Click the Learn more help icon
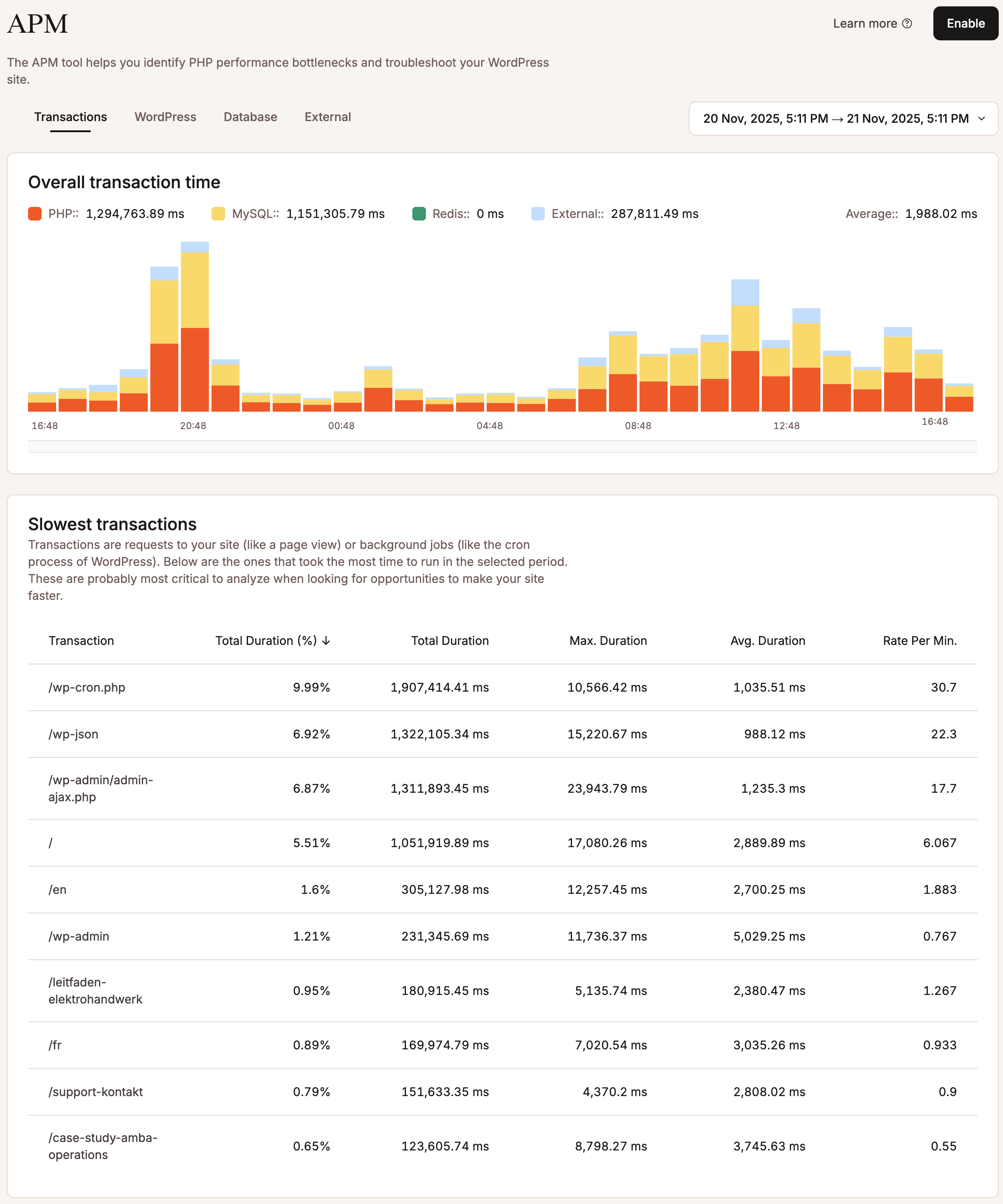 point(907,23)
